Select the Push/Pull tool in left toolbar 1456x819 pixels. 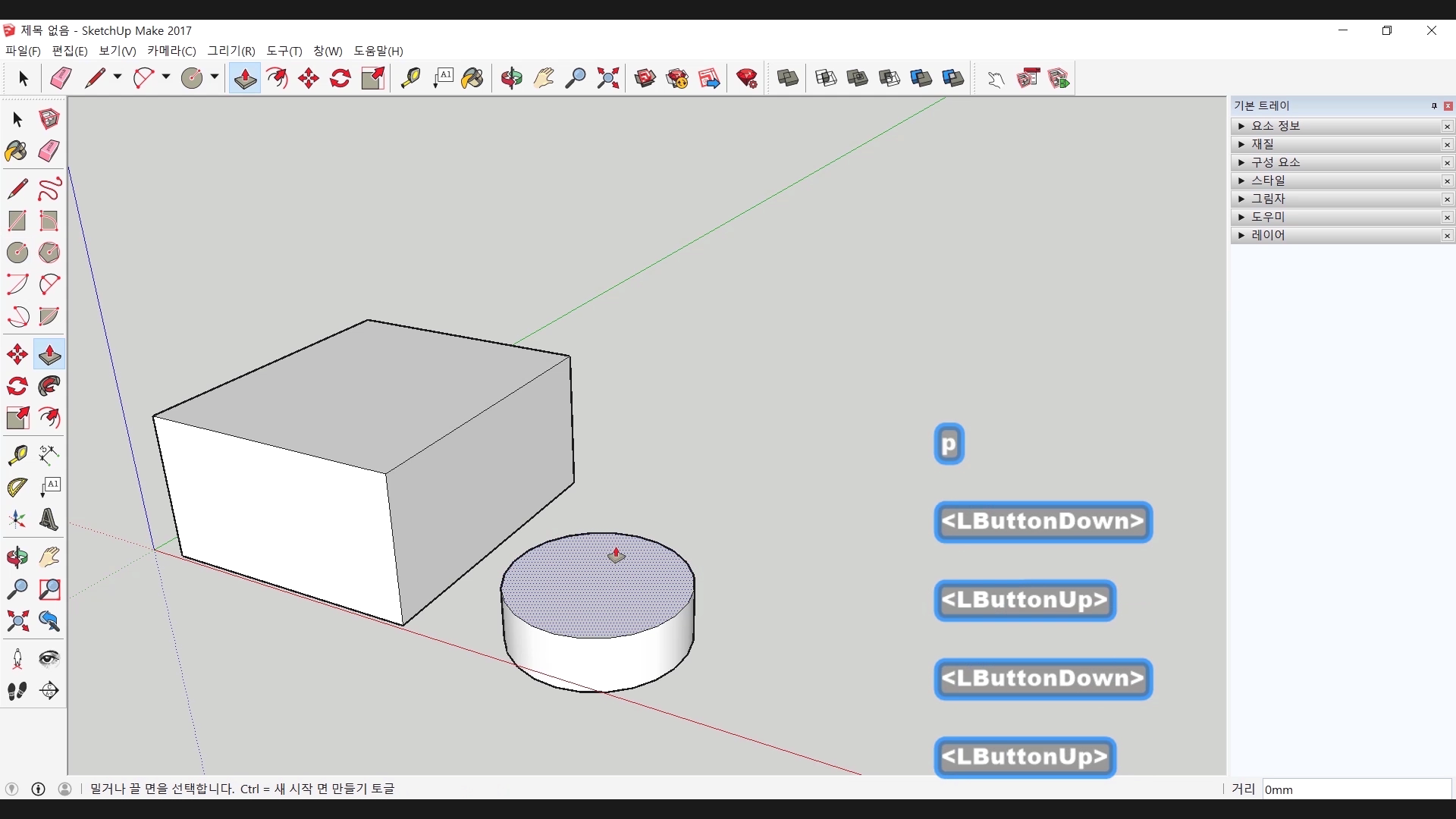[49, 354]
